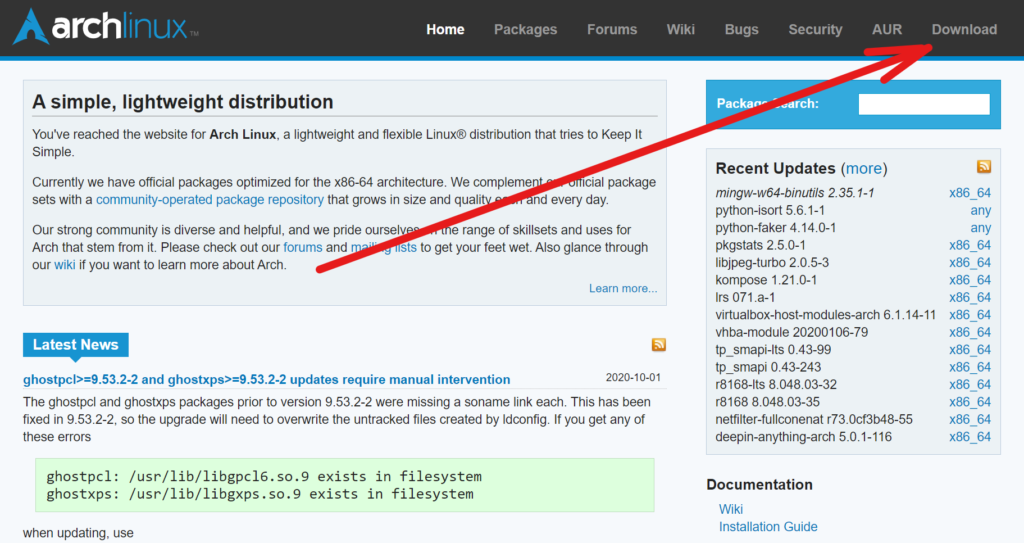This screenshot has height=543, width=1024.
Task: Open the AUR nav item
Action: [887, 29]
